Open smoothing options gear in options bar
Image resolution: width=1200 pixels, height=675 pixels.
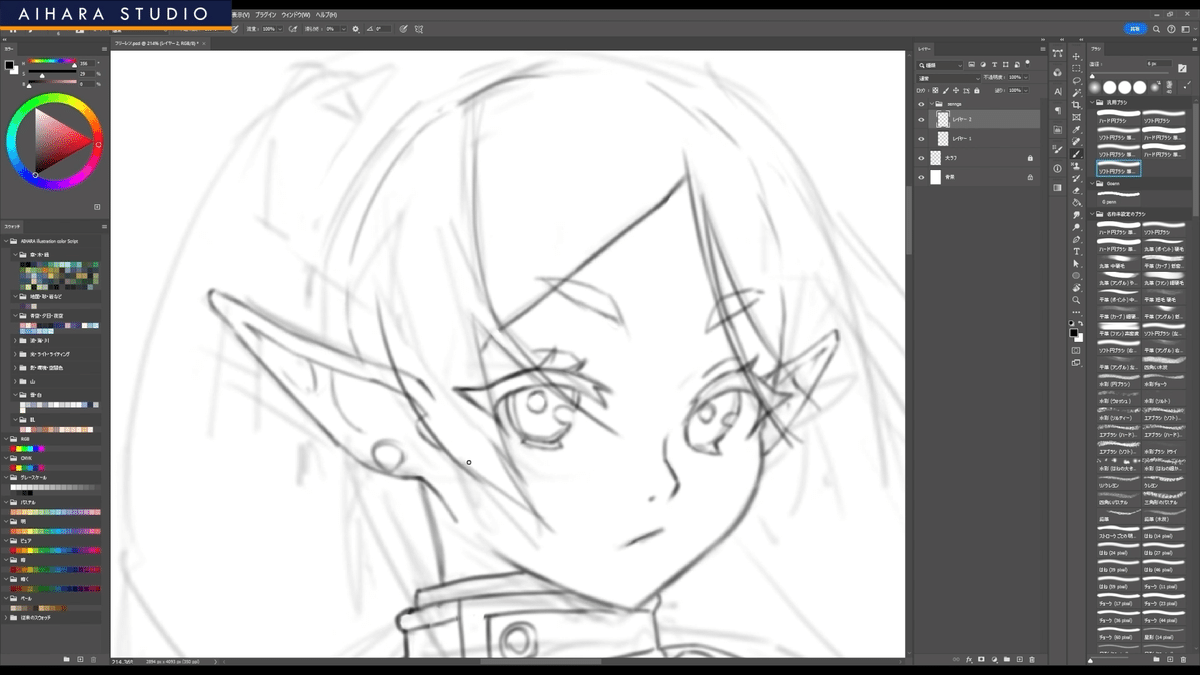[x=356, y=29]
